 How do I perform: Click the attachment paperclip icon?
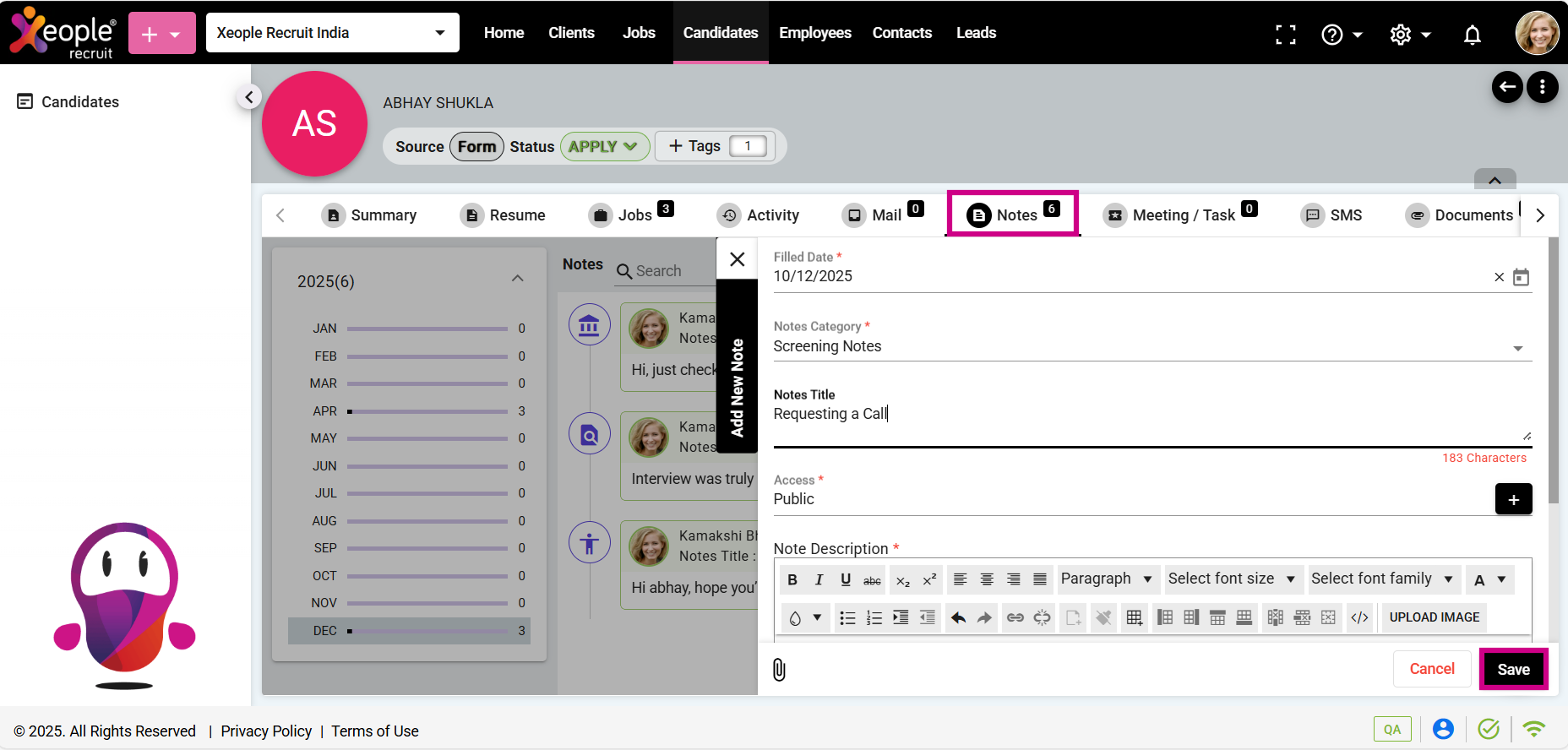click(779, 670)
